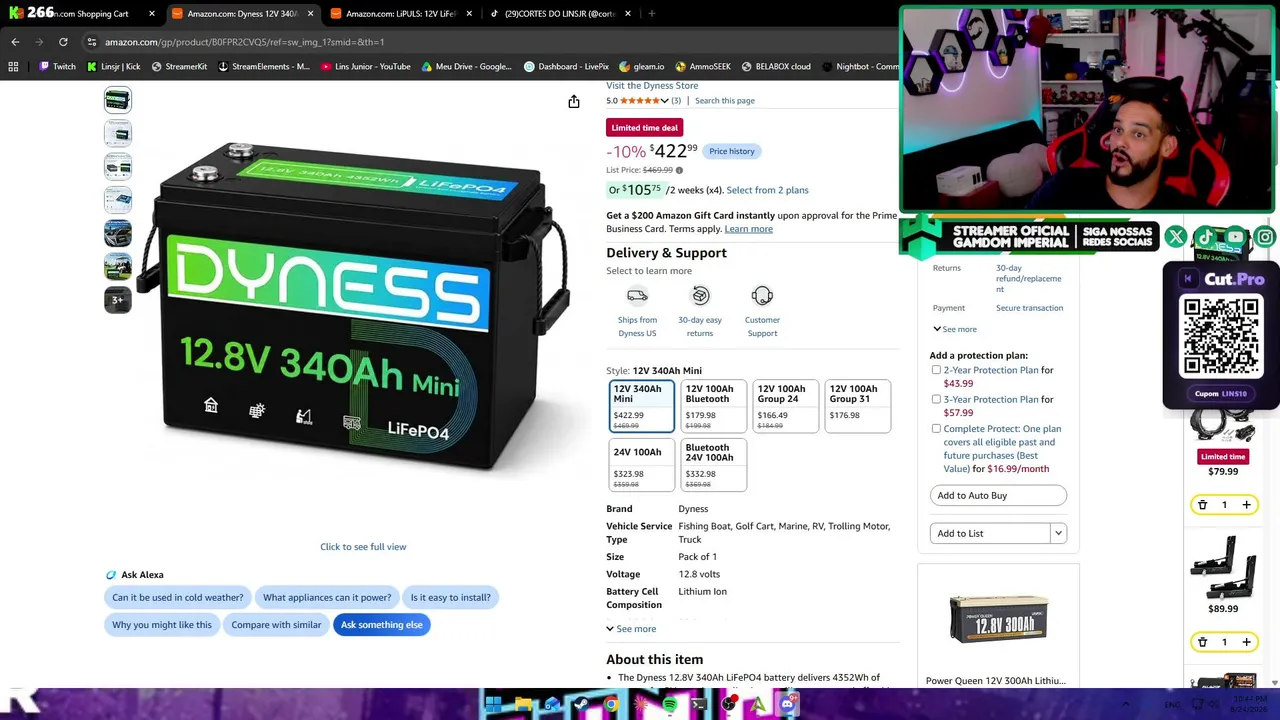1280x720 pixels.
Task: Select the 24V 100Ah style for $323.98
Action: click(x=641, y=465)
